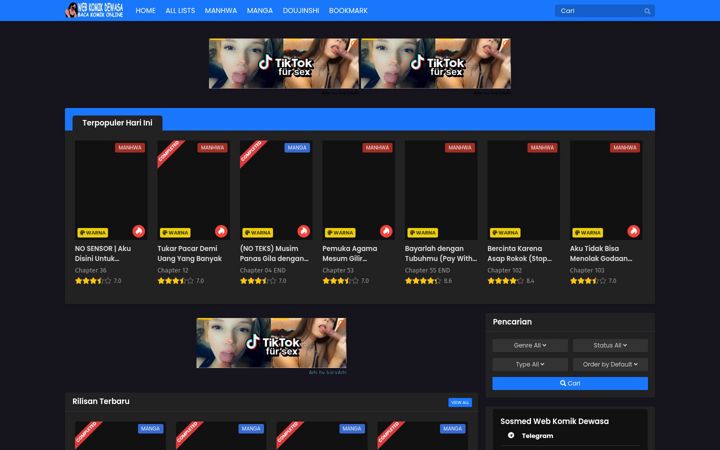Click the WARNA badge on Chapter 55 END card

click(x=422, y=233)
